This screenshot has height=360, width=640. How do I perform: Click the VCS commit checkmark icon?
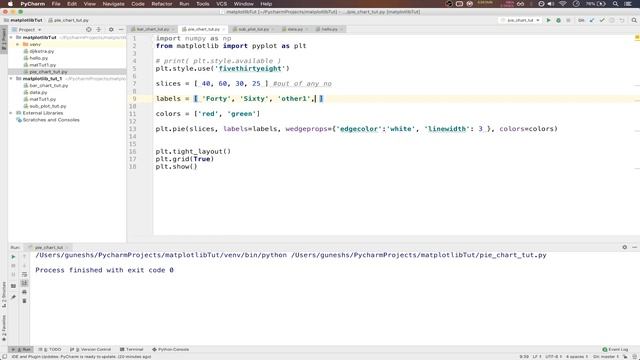pos(602,20)
